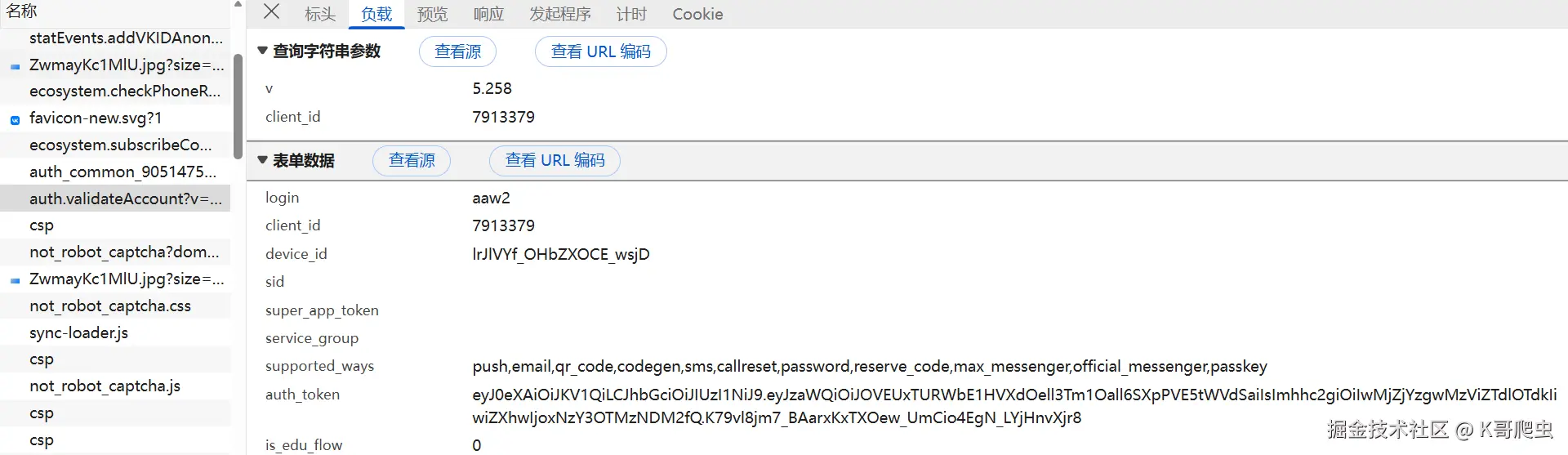
Task: Click 查看源 in the form data section
Action: [x=412, y=160]
